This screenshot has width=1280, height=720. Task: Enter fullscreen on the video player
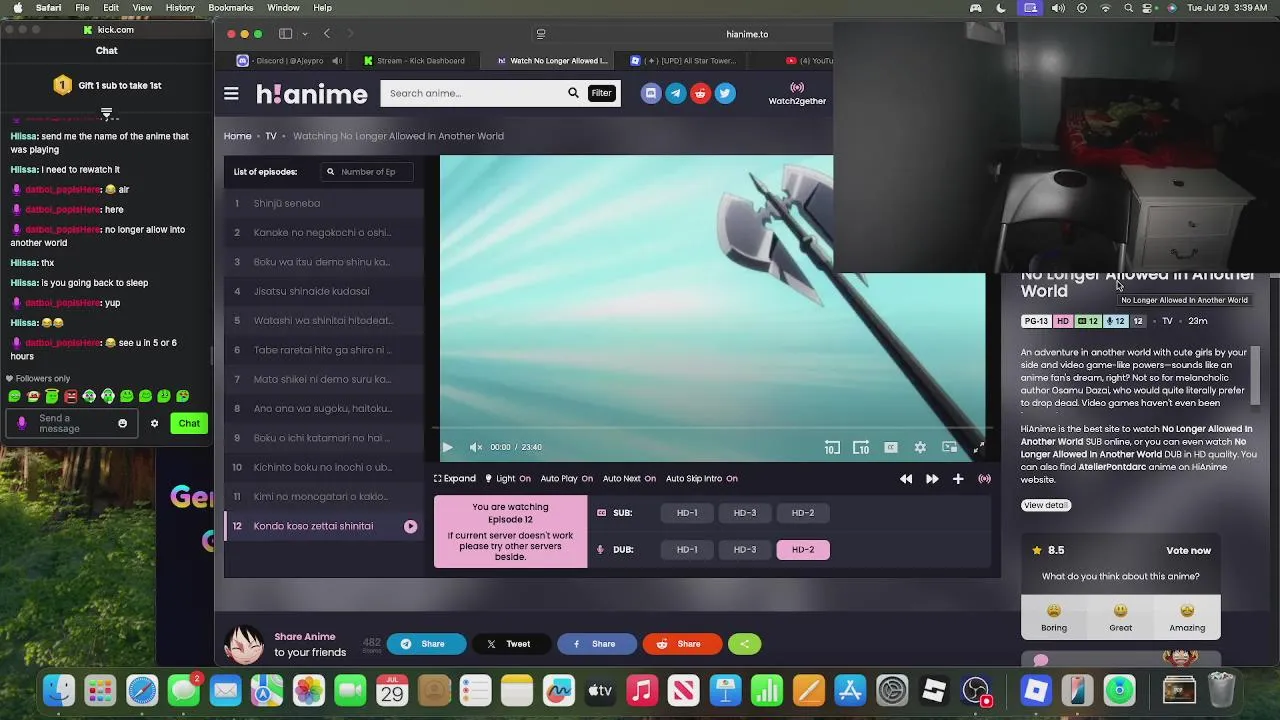coord(978,447)
